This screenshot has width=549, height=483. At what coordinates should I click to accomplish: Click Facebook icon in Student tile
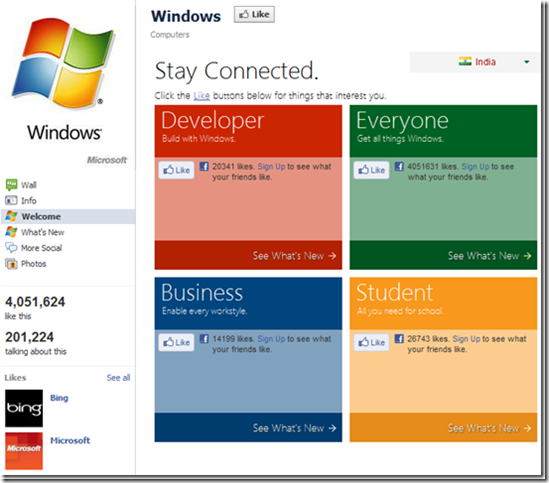(399, 339)
